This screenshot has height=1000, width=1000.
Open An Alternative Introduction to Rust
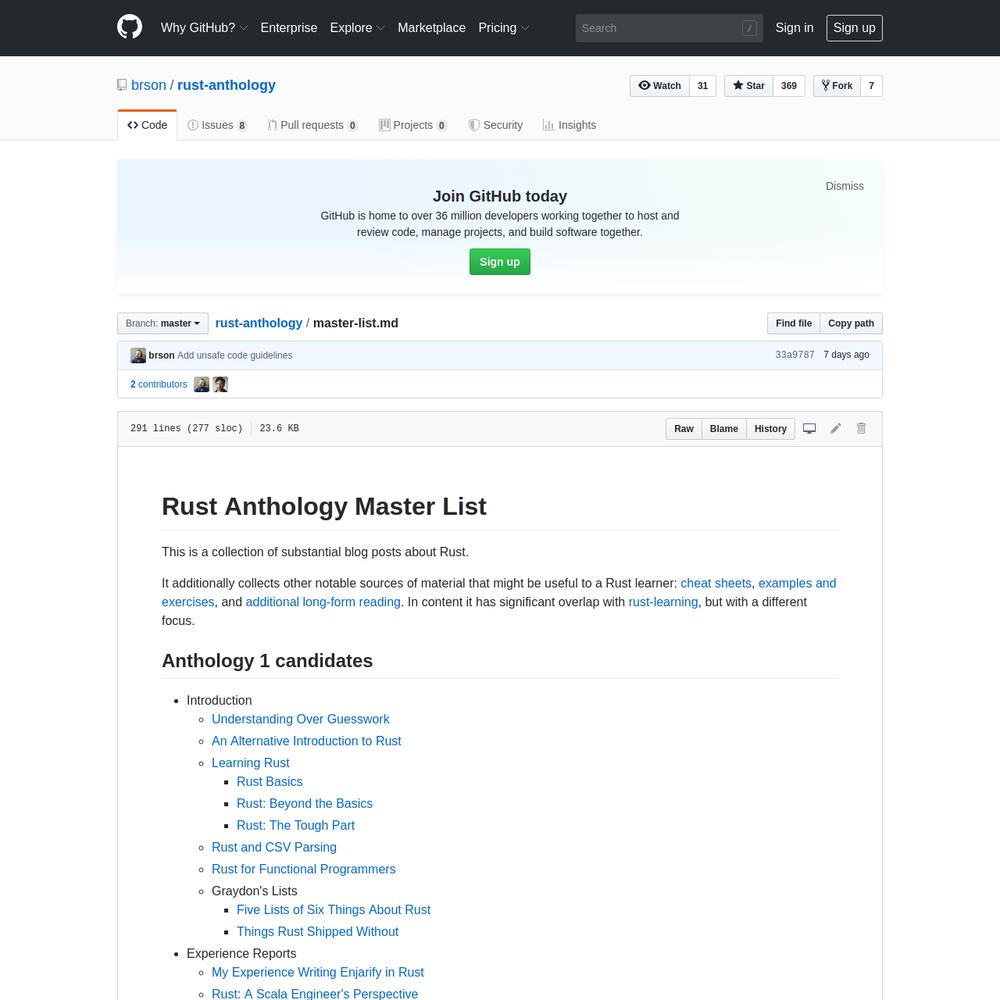click(x=306, y=740)
